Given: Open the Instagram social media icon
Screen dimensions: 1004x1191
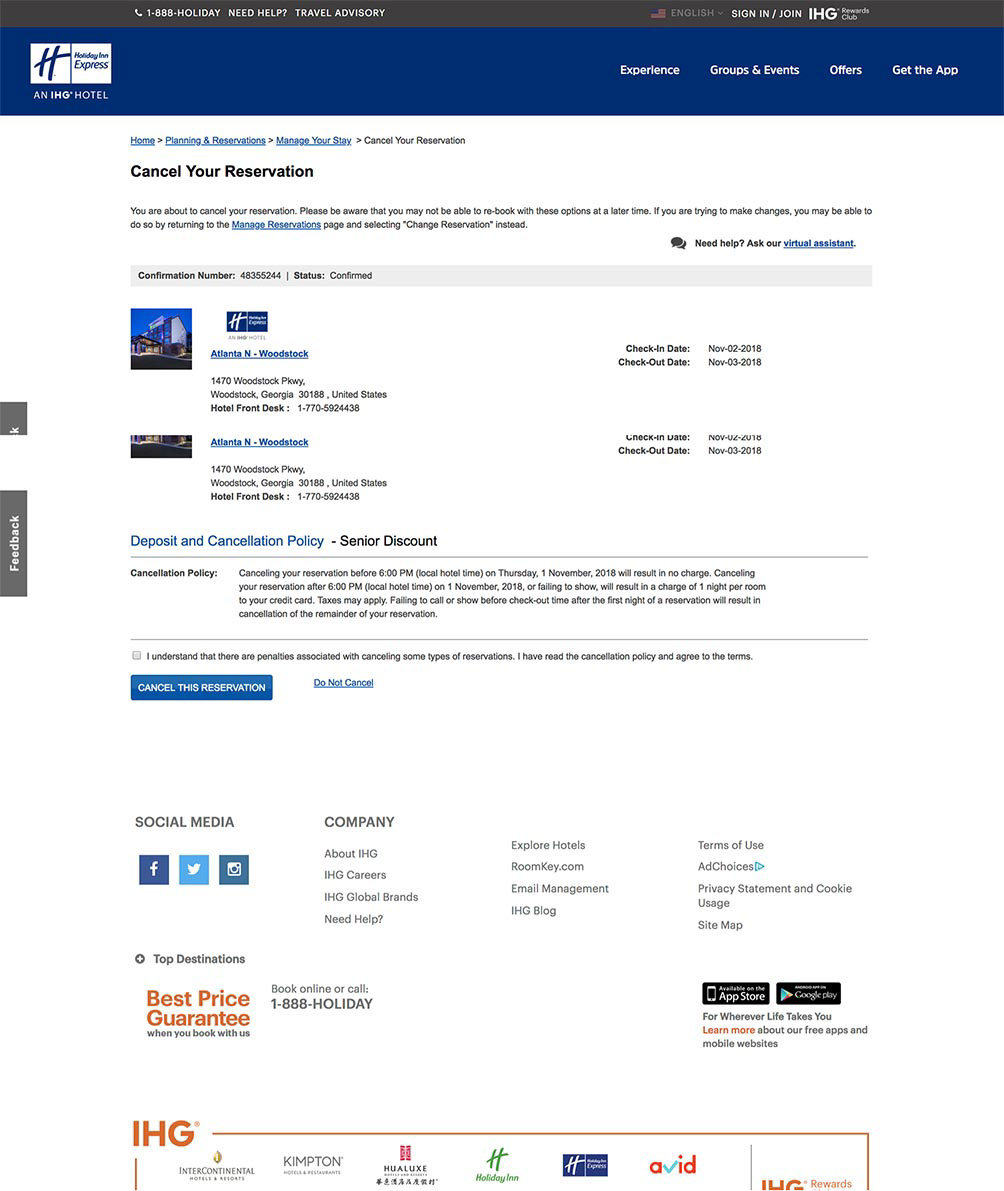Looking at the screenshot, I should click(x=234, y=869).
